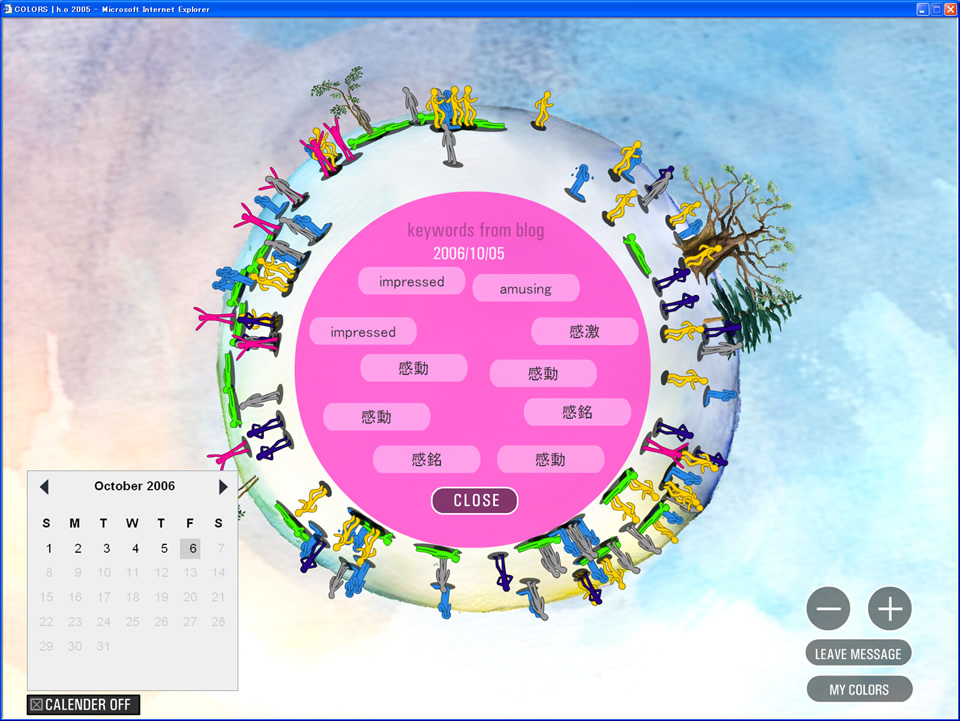Select highlighted October 6 date
The width and height of the screenshot is (960, 721).
[x=190, y=548]
